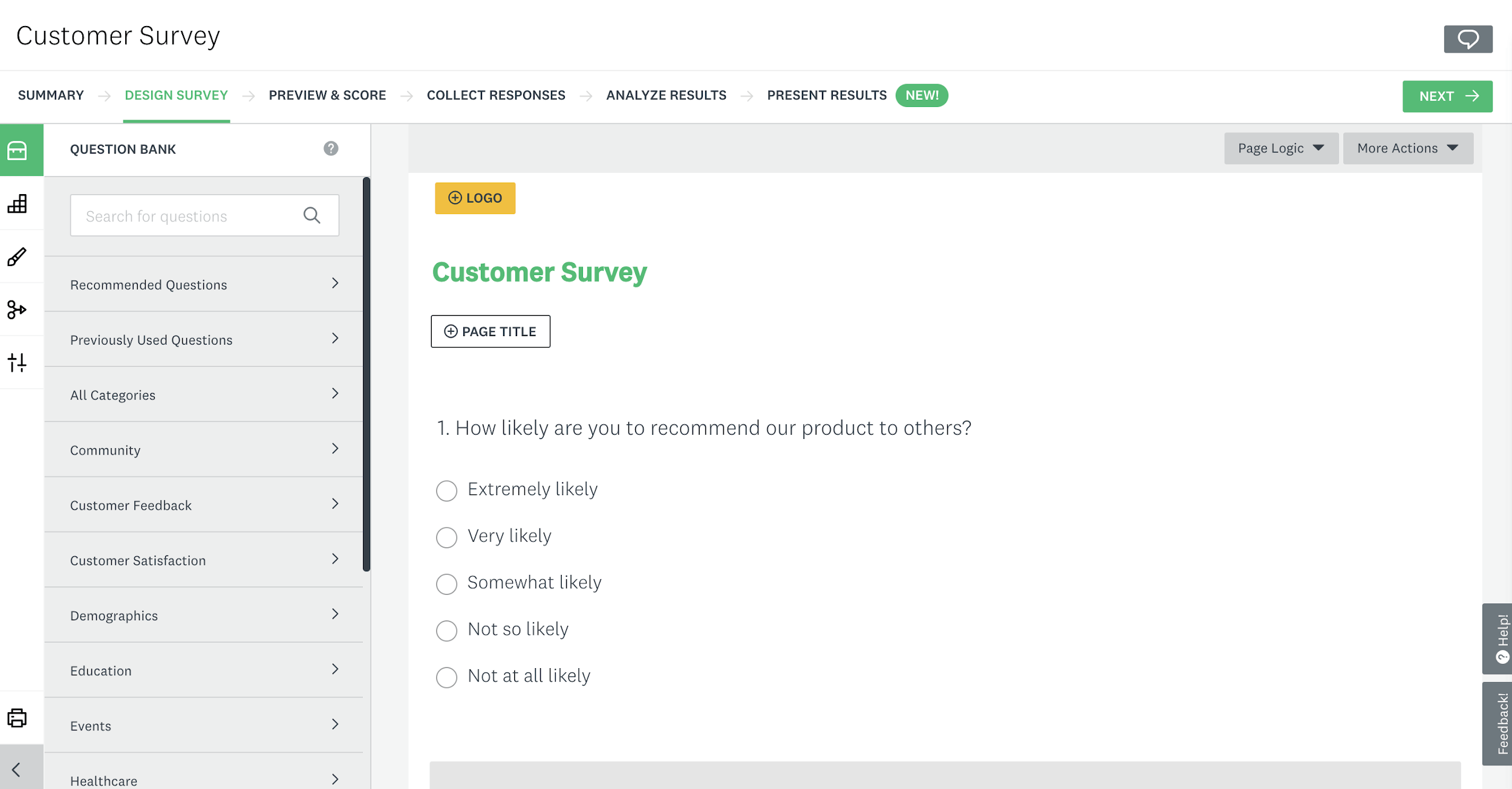Select the 'Not at all likely' radio button
This screenshot has height=789, width=1512.
[446, 676]
